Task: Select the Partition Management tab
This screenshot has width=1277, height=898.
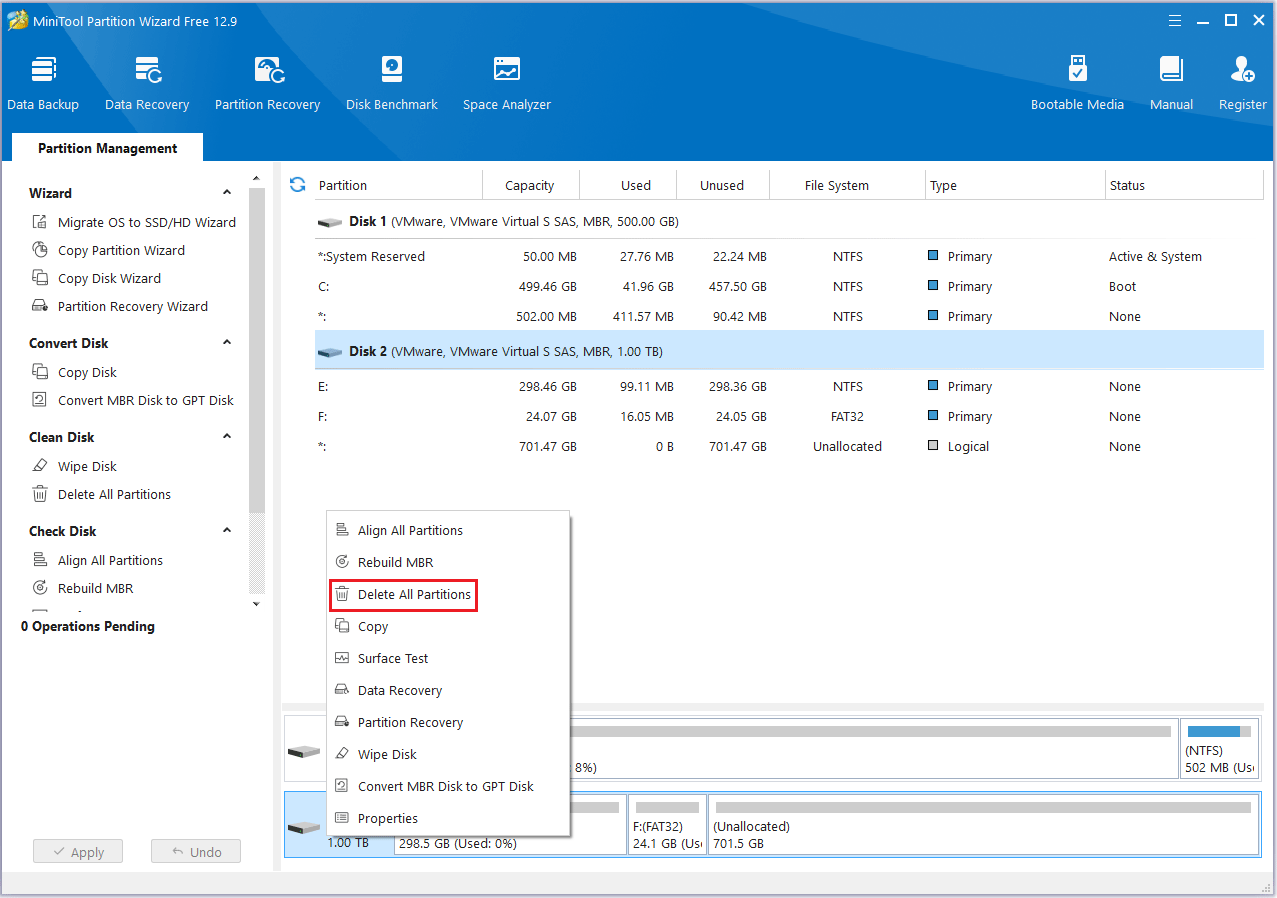Action: coord(107,148)
